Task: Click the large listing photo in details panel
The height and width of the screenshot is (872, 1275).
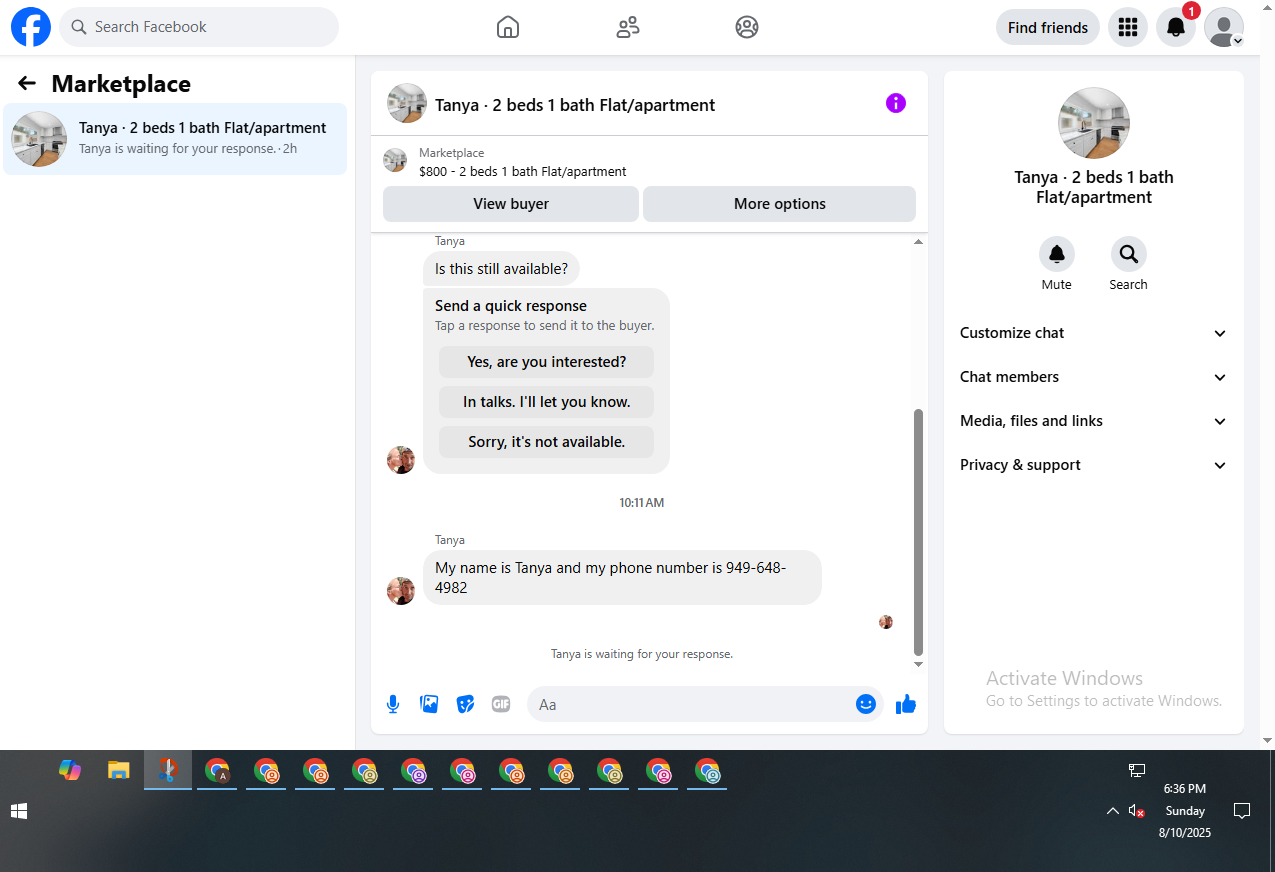Action: coord(1094,123)
